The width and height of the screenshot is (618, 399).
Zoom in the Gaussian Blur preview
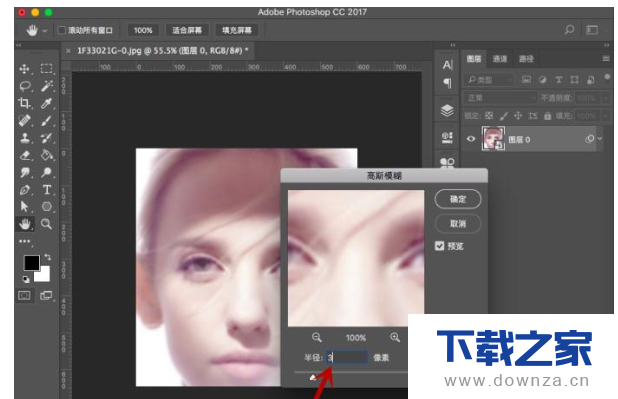coord(395,337)
